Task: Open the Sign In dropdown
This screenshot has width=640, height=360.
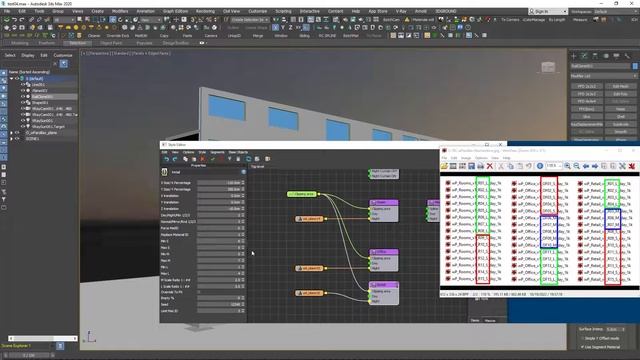Action: (x=548, y=11)
